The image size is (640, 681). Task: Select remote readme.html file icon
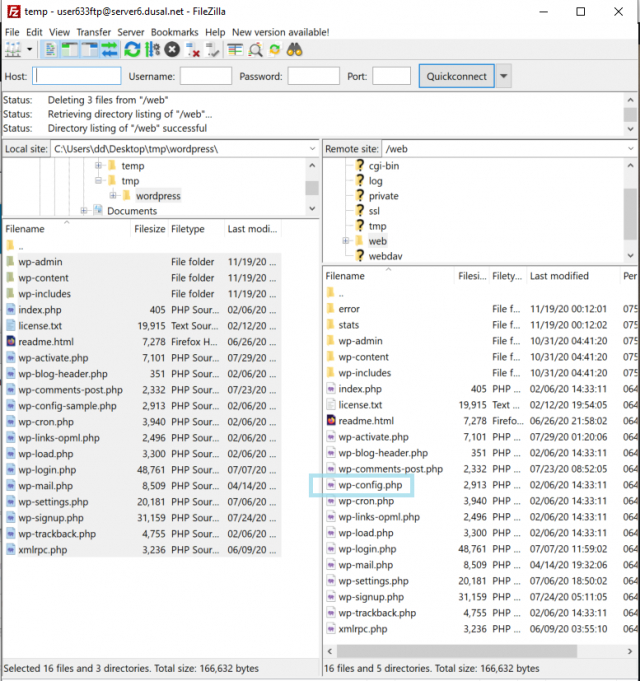tap(331, 421)
